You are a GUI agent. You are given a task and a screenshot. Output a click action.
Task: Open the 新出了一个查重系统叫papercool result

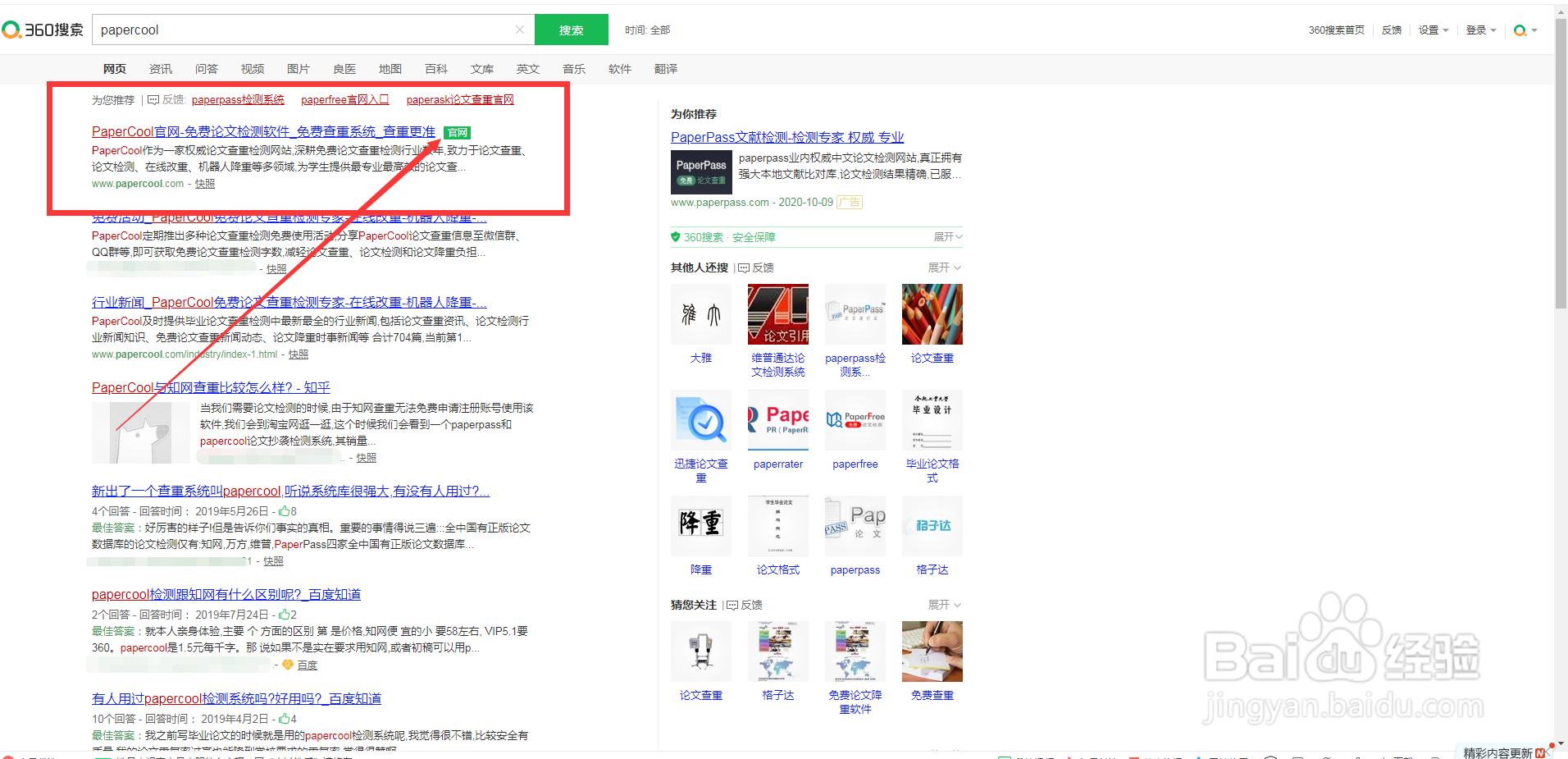(x=290, y=491)
